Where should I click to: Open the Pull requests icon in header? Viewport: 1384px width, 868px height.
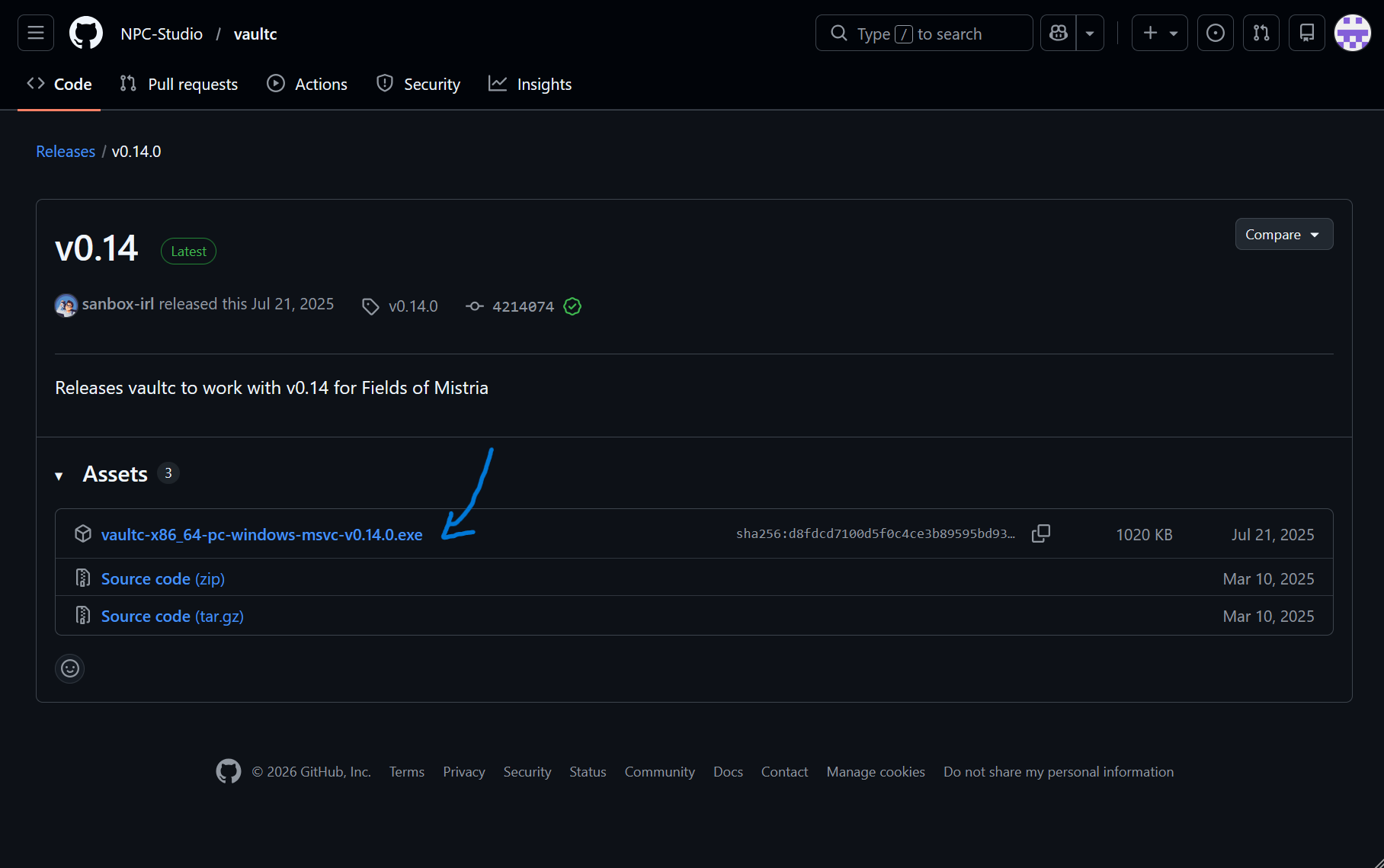[x=1261, y=34]
